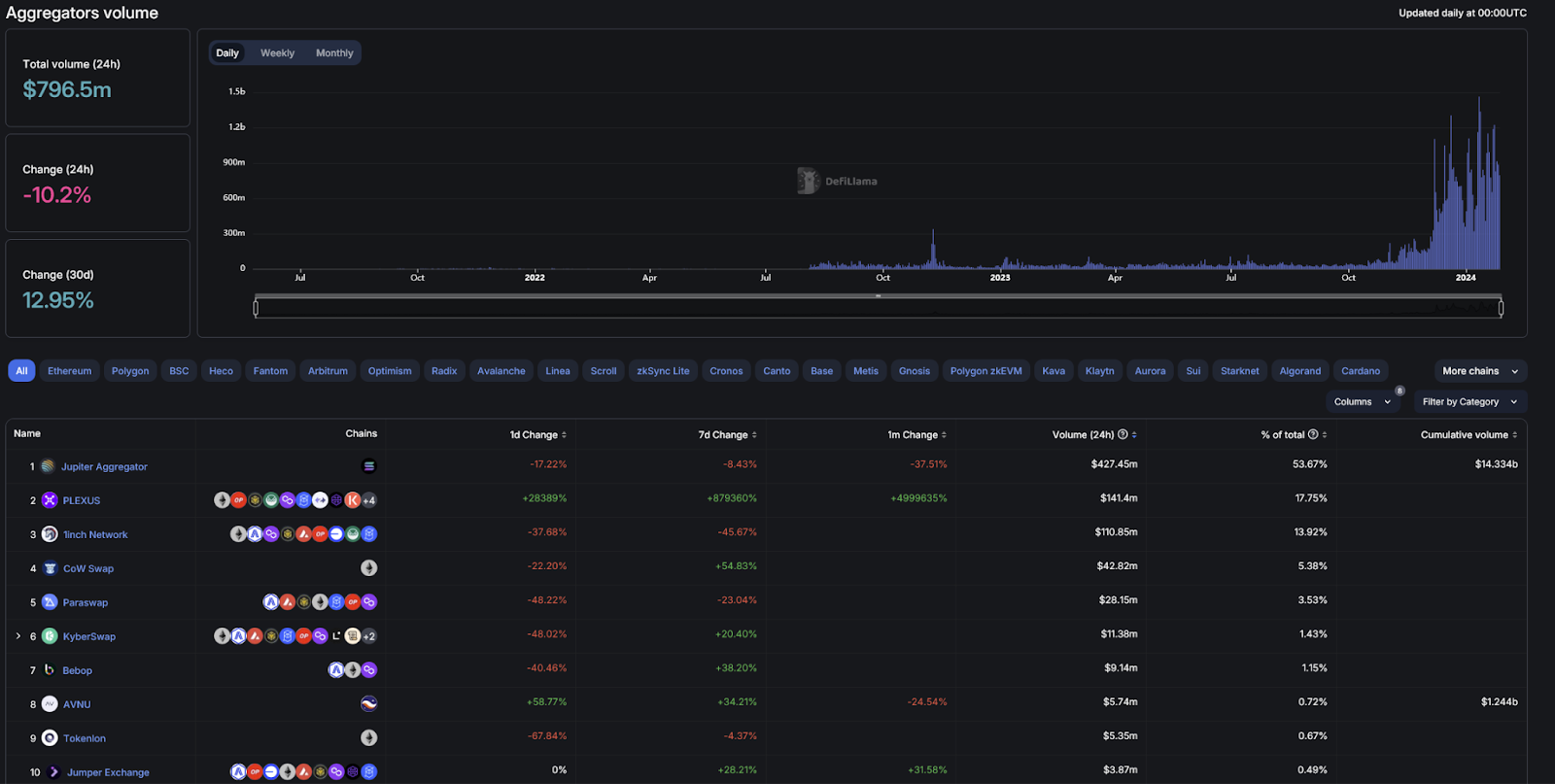Sort by 7d Change column arrows
This screenshot has width=1555, height=784.
pos(754,435)
